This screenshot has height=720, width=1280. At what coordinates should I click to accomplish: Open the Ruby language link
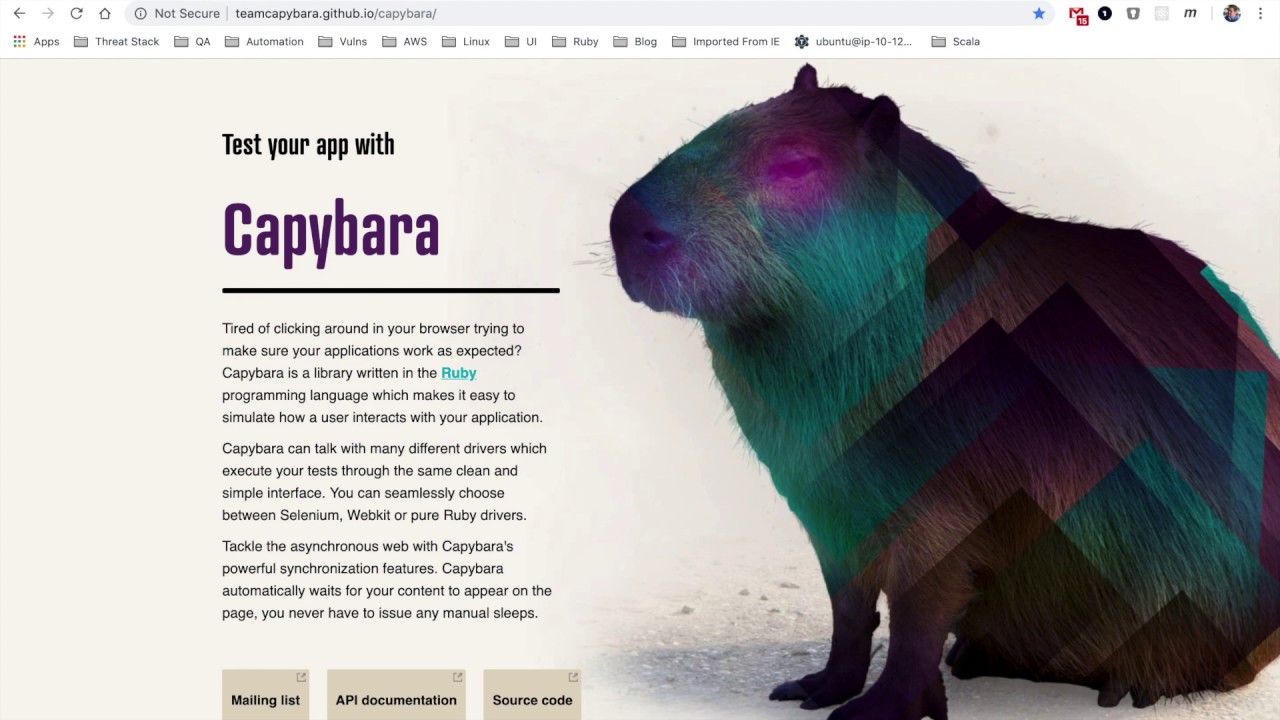(458, 372)
